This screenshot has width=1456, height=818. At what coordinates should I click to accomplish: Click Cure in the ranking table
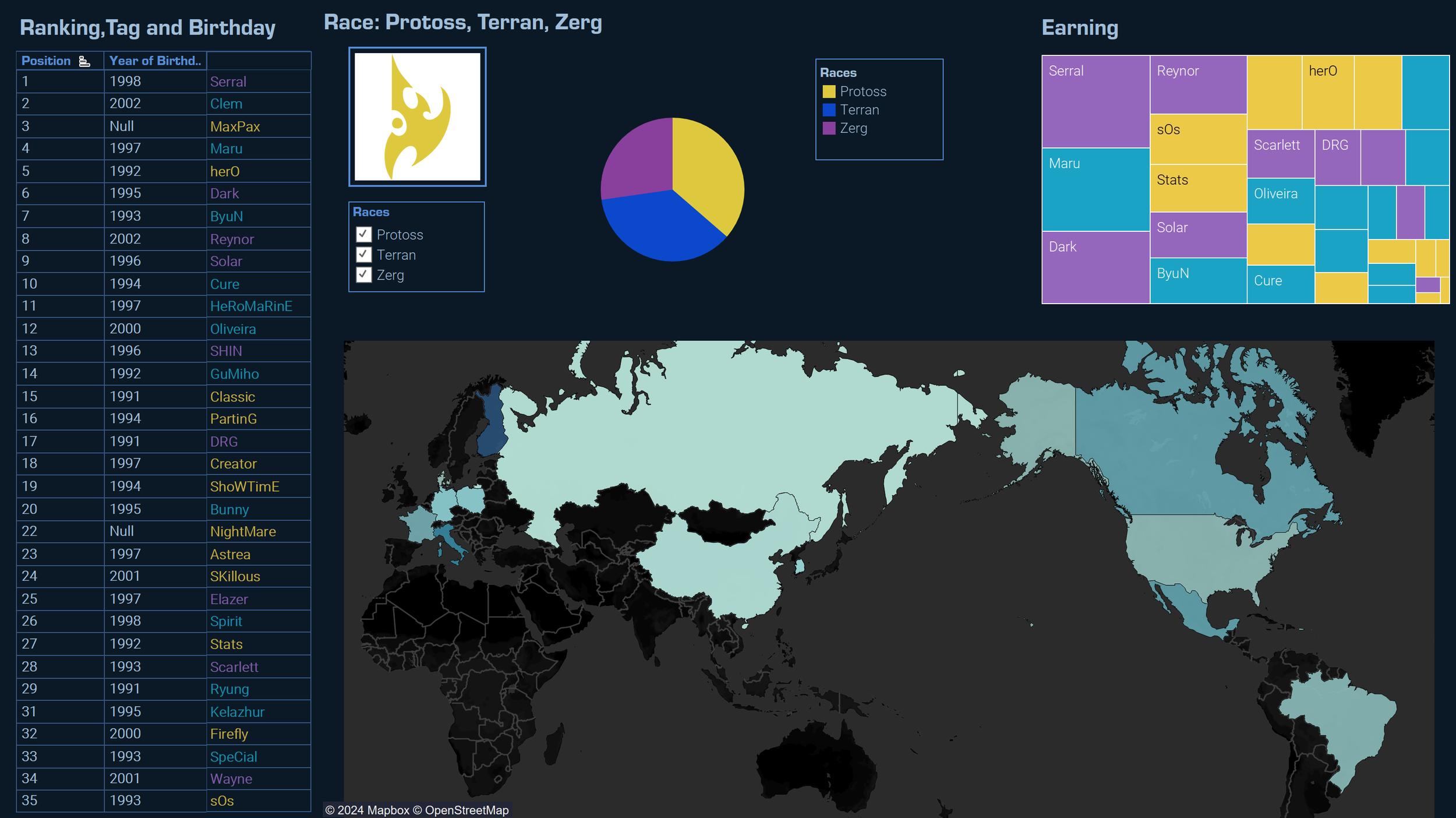tap(225, 284)
